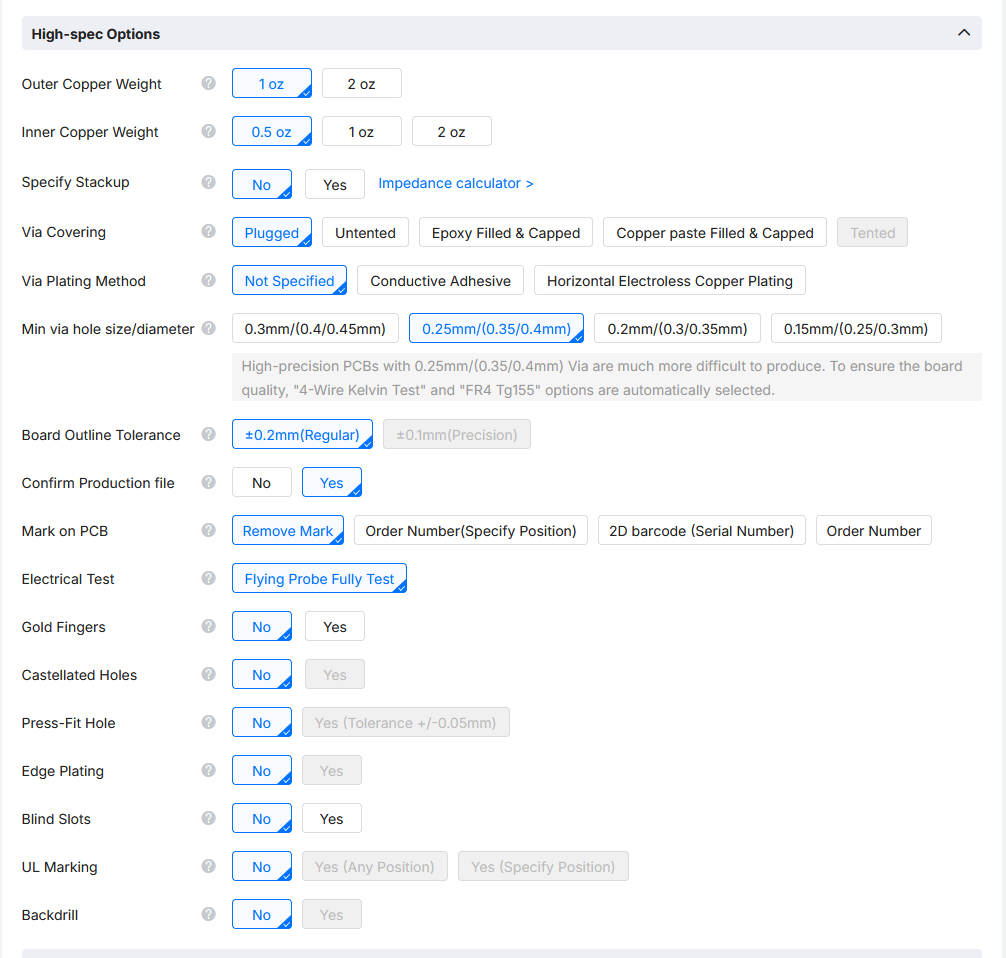The width and height of the screenshot is (1006, 958).
Task: Set Confirm Production file to No
Action: (x=262, y=483)
